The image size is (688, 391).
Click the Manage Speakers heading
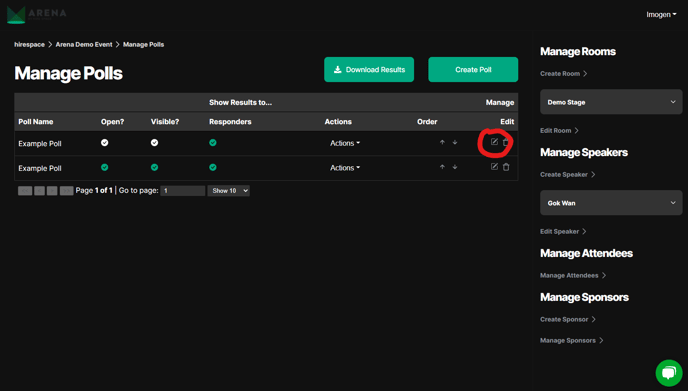click(584, 152)
